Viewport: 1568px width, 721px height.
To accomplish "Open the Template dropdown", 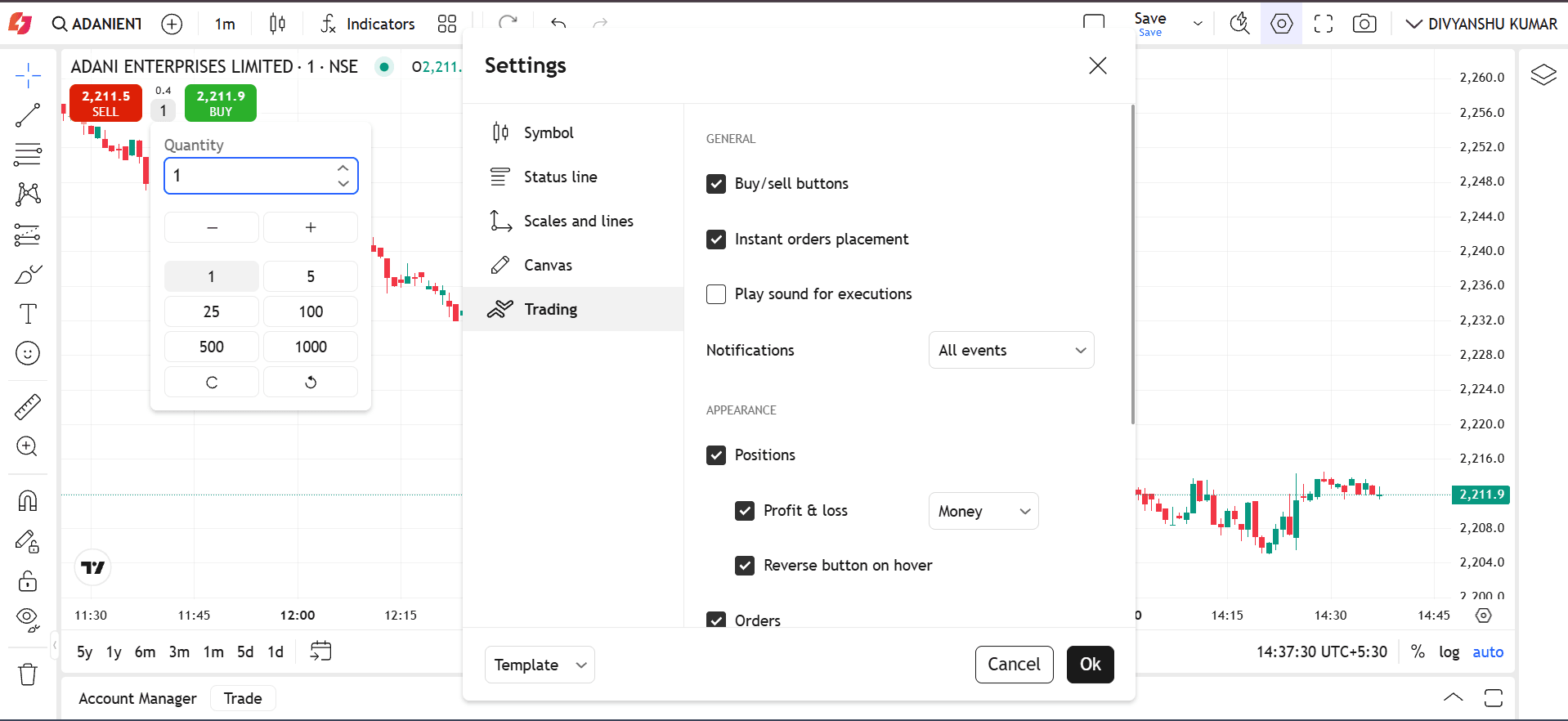I will pyautogui.click(x=540, y=665).
